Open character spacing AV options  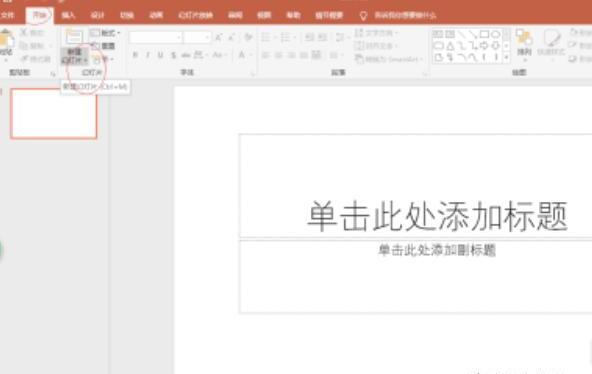[199, 55]
